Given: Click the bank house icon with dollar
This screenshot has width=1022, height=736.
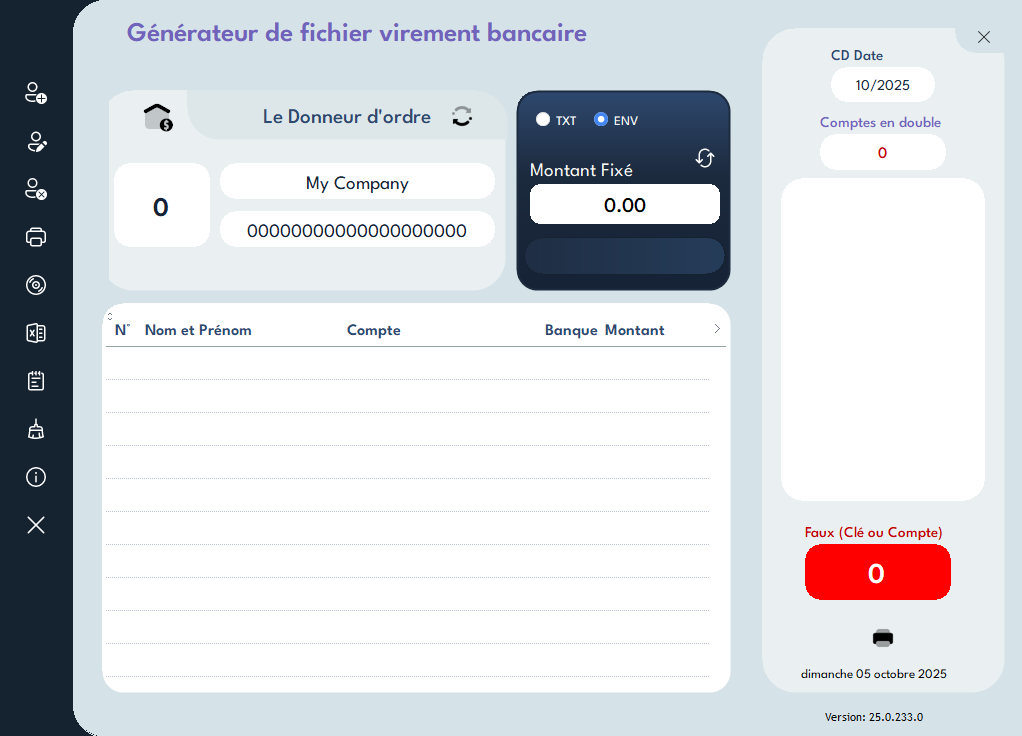Looking at the screenshot, I should (158, 117).
